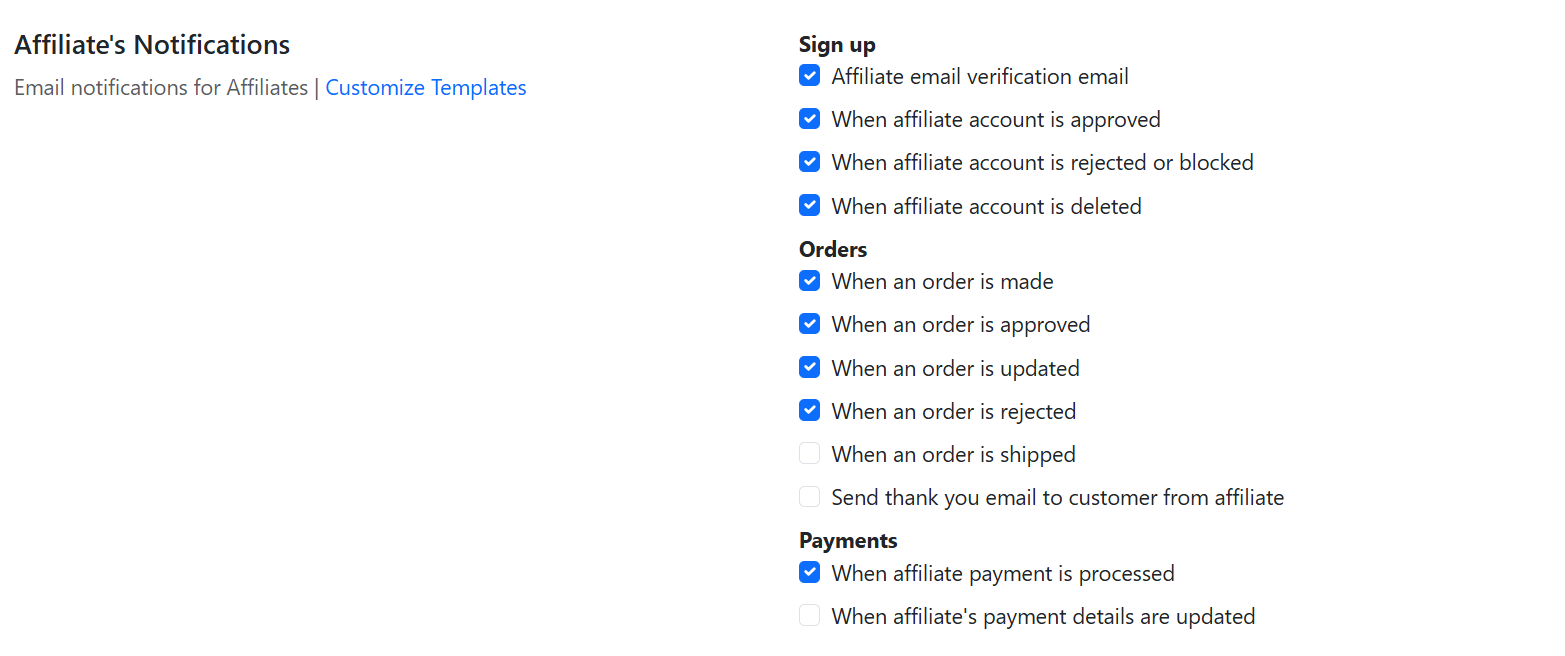Click the 'Affiliate email verification email' label
The image size is (1565, 656).
(x=979, y=77)
